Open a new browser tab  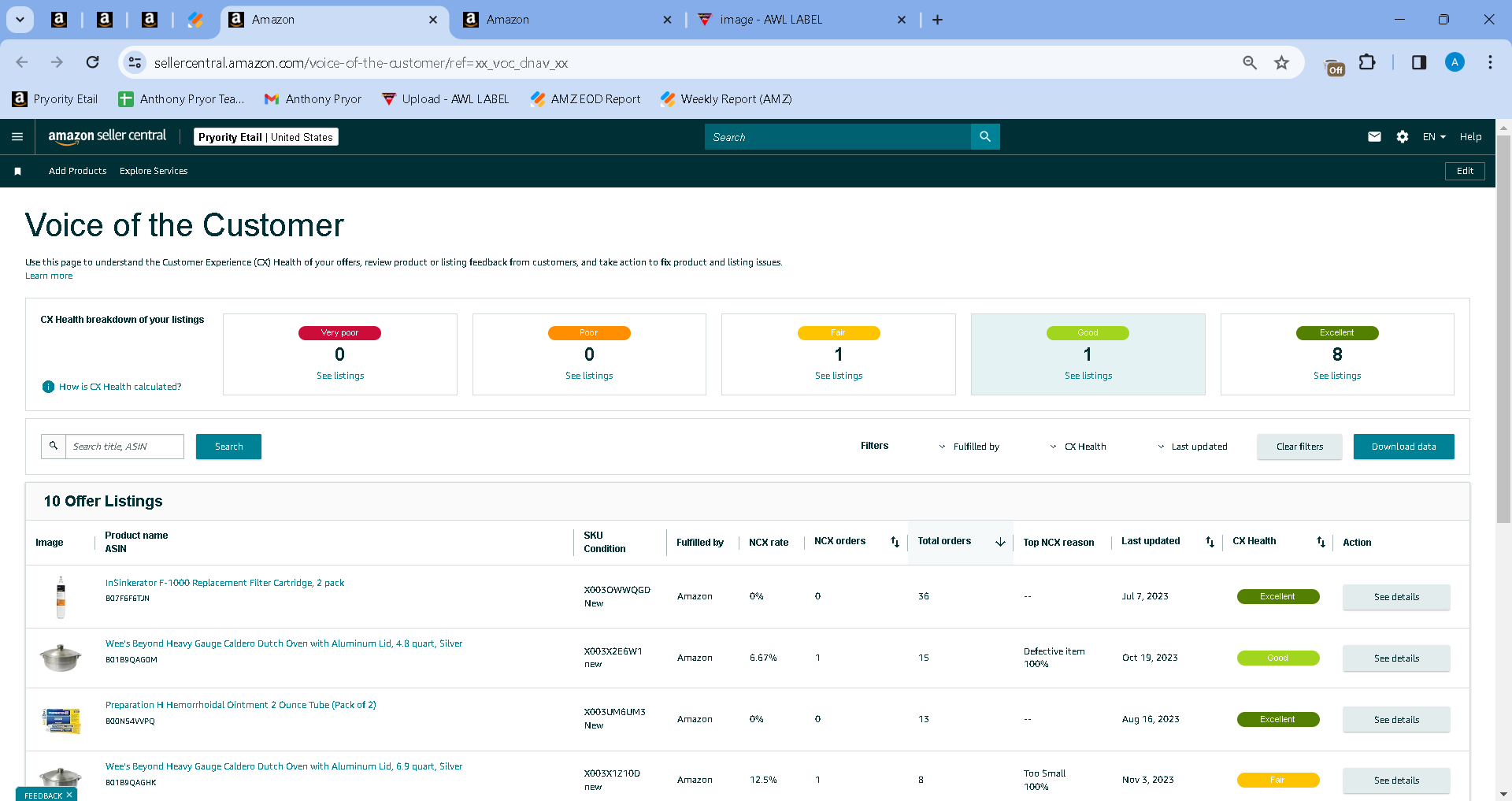937,20
